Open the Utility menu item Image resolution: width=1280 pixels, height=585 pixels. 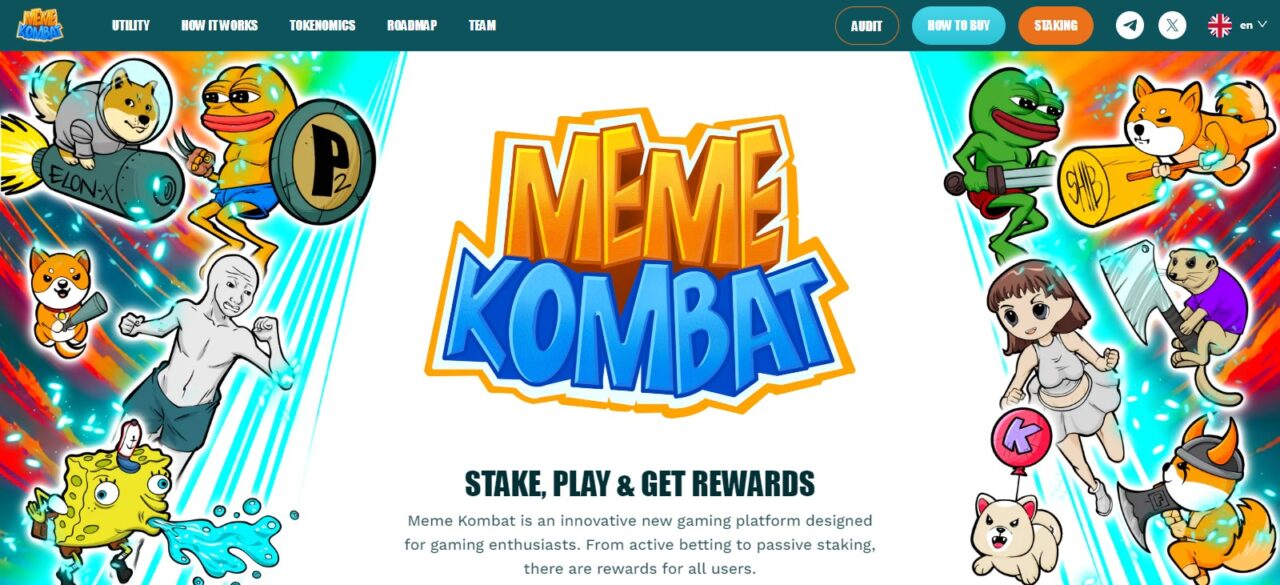131,25
